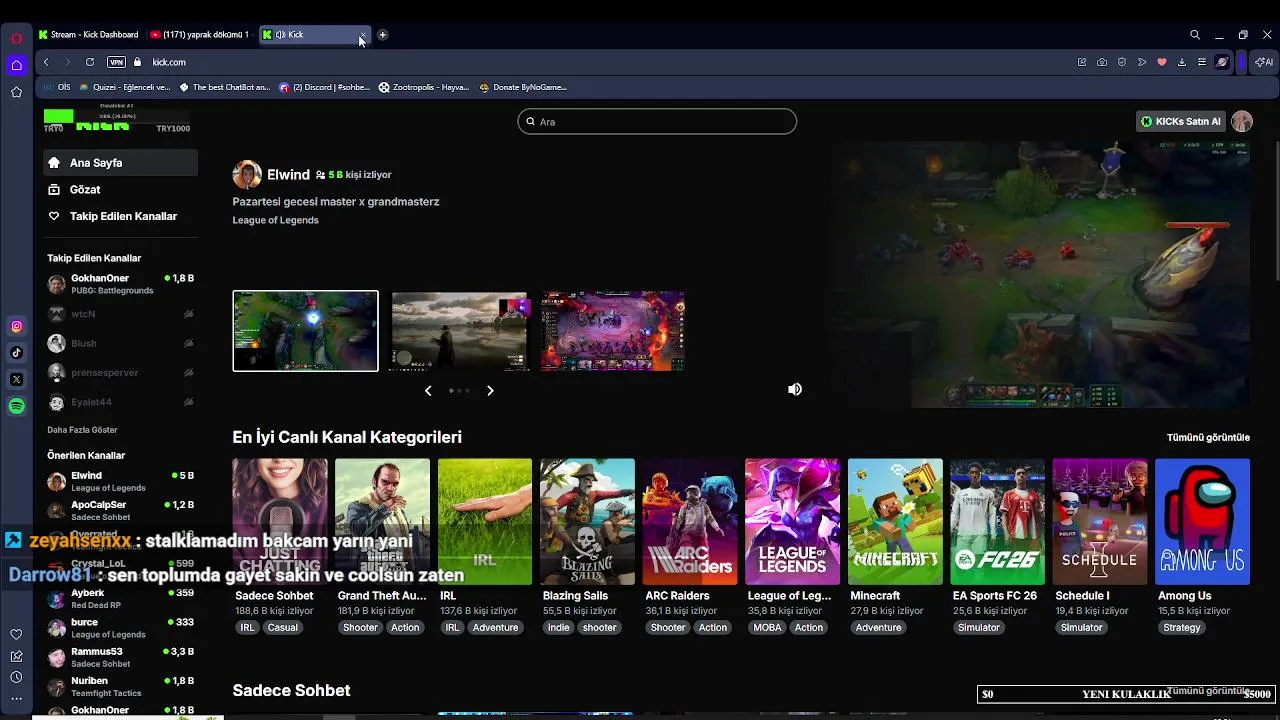Click the purple home icon in the Opera sidebar
Viewport: 1280px width, 720px height.
(16, 65)
